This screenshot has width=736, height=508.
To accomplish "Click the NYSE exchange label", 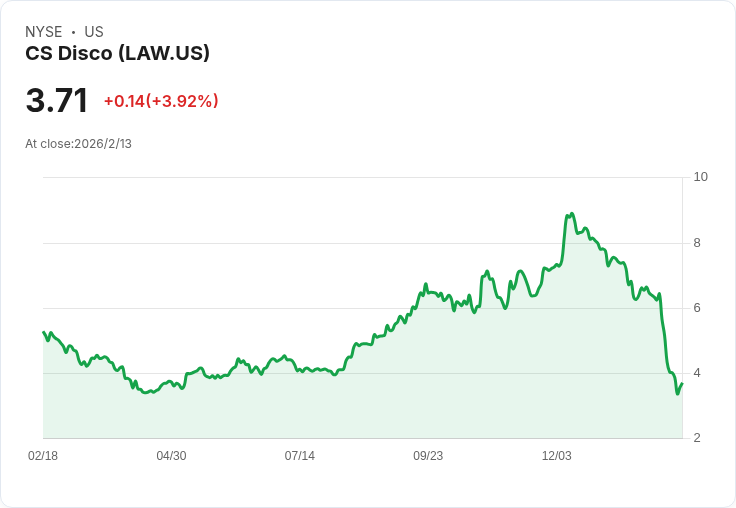I will click(x=43, y=32).
